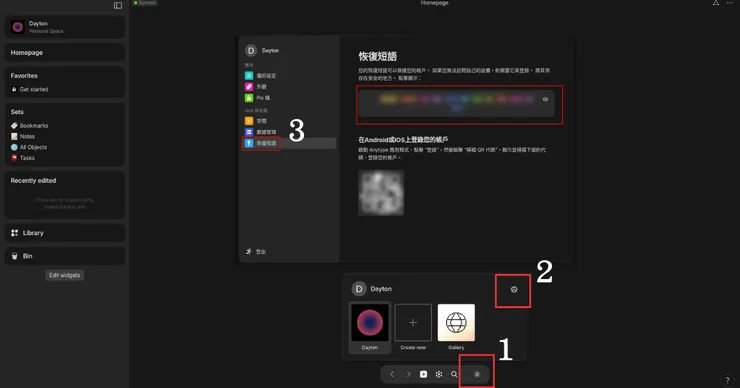Go back with left arrow in navbar
The image size is (740, 388).
coord(392,374)
